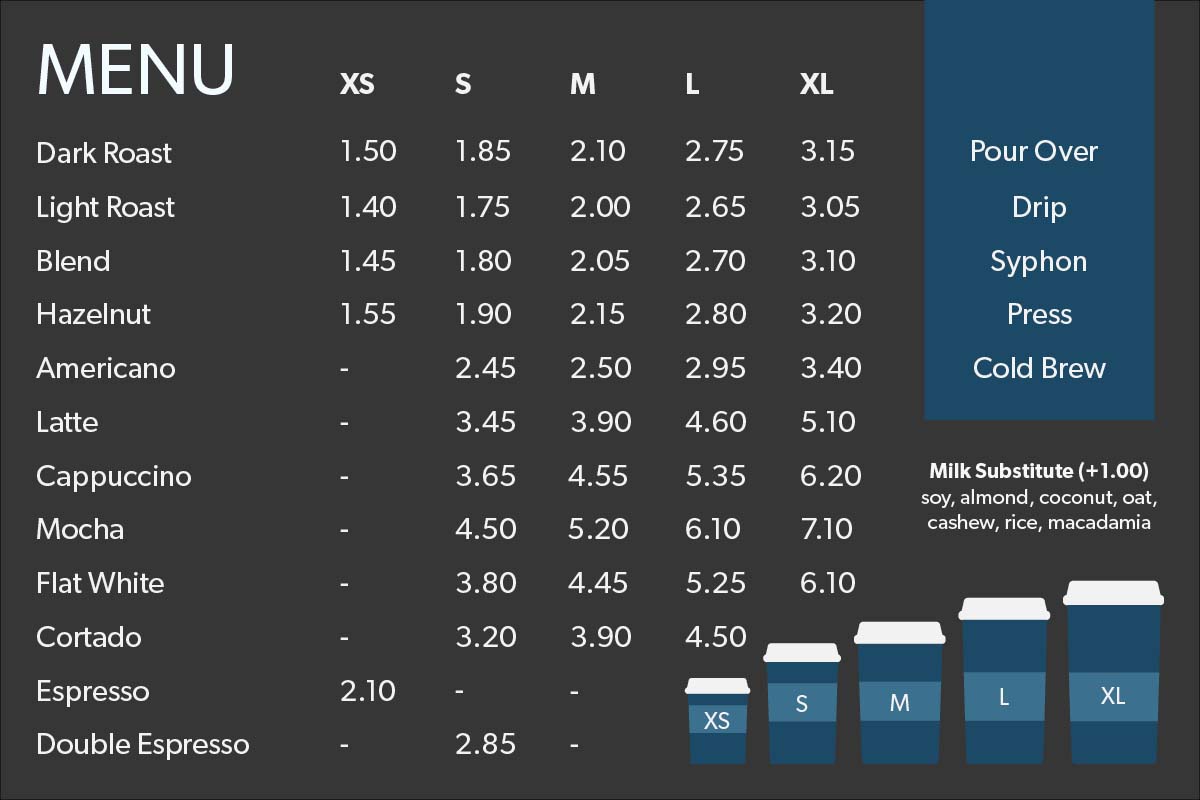Select the Cappuccino row label
The image size is (1200, 800).
113,476
